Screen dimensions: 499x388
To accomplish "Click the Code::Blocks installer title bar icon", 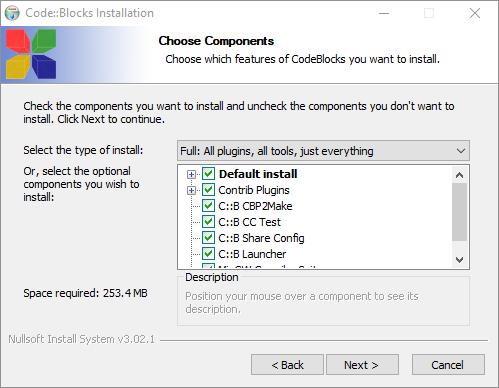I will point(12,13).
